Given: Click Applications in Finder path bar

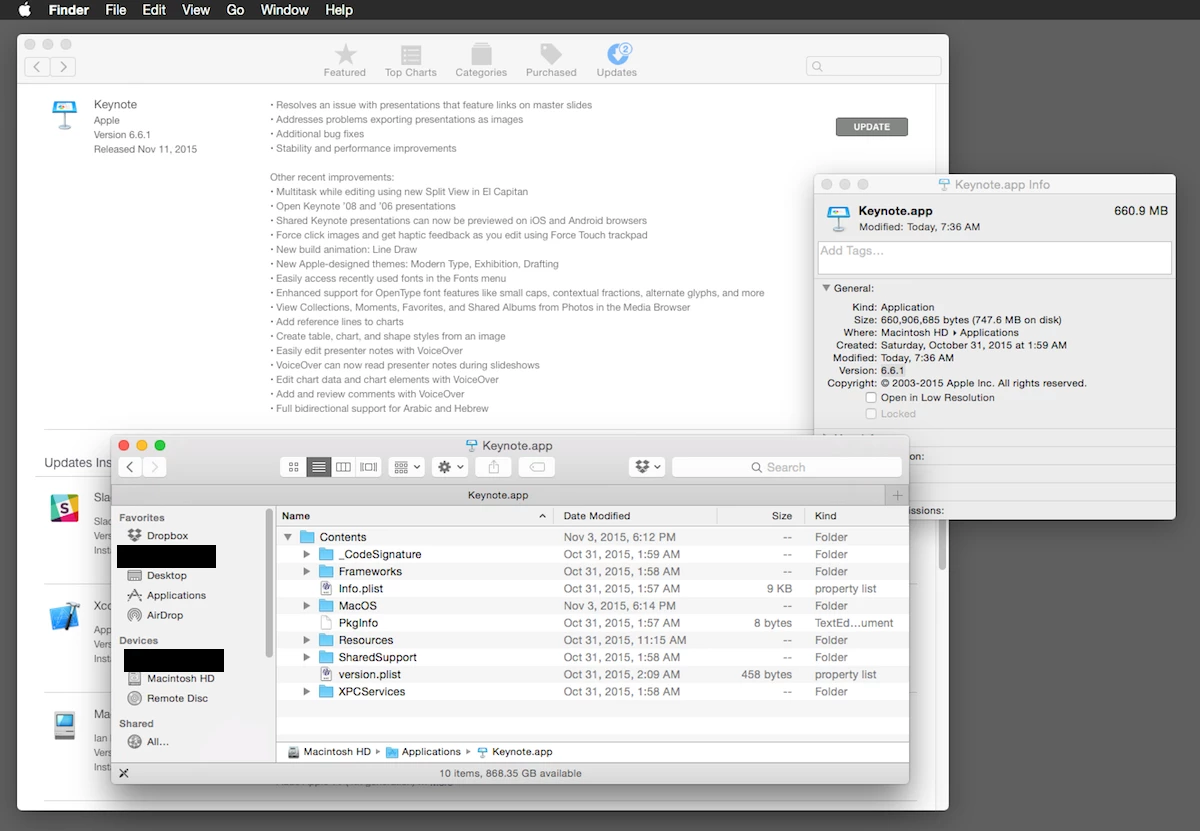Looking at the screenshot, I should (x=423, y=752).
